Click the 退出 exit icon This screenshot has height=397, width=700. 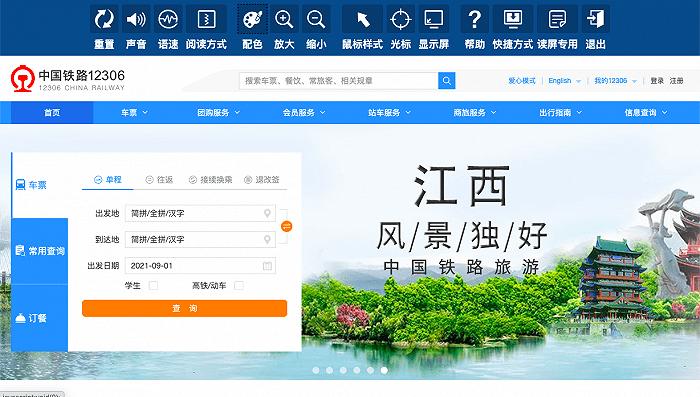(x=595, y=19)
